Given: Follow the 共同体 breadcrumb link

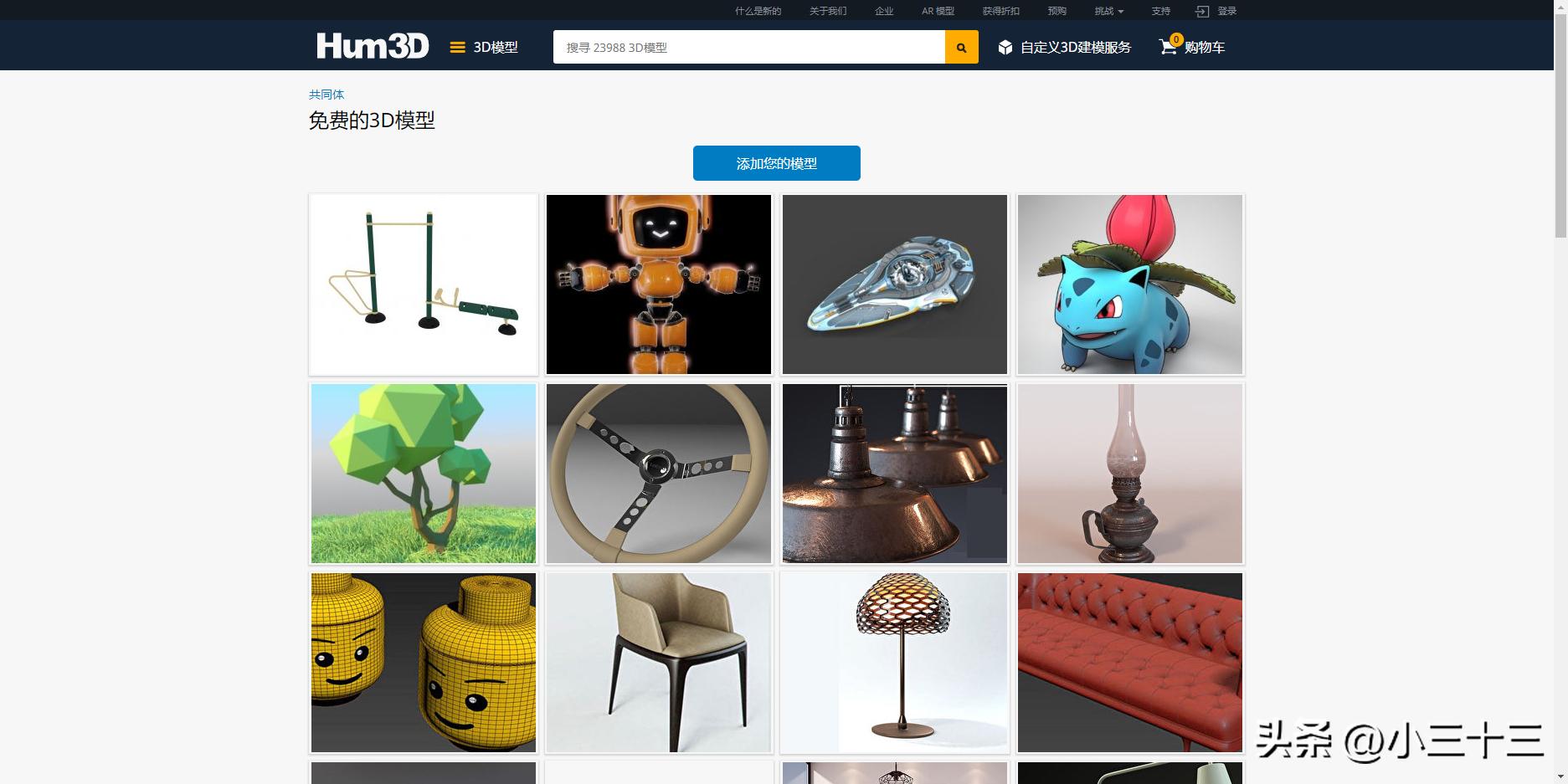Looking at the screenshot, I should pyautogui.click(x=326, y=95).
